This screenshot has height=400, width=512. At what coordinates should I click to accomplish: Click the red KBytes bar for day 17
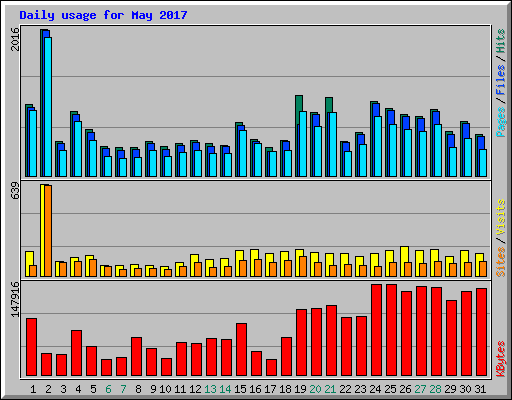[x=271, y=368]
